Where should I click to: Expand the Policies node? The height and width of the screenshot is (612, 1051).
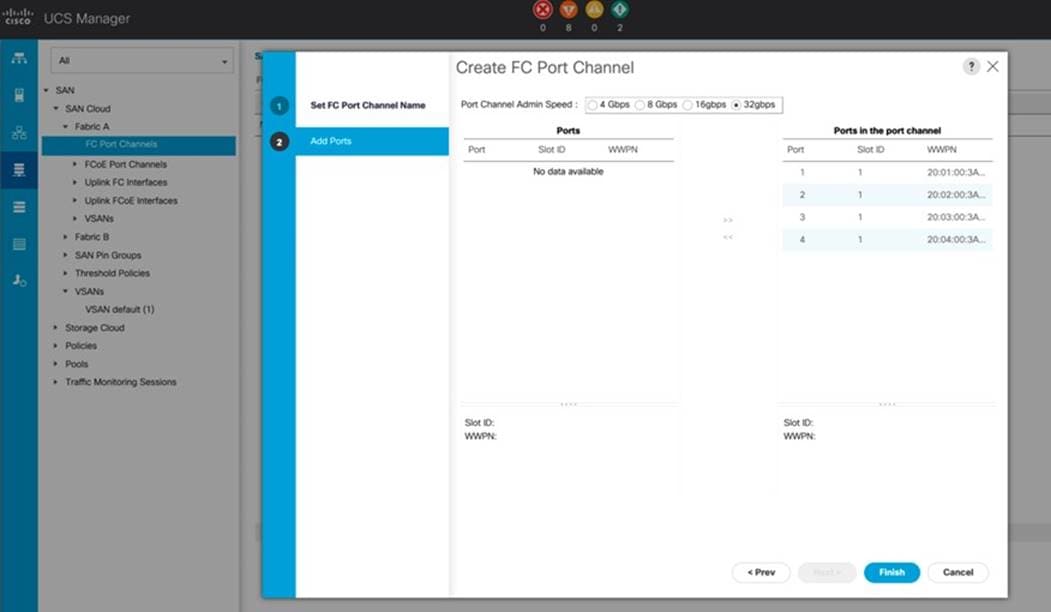pos(56,345)
